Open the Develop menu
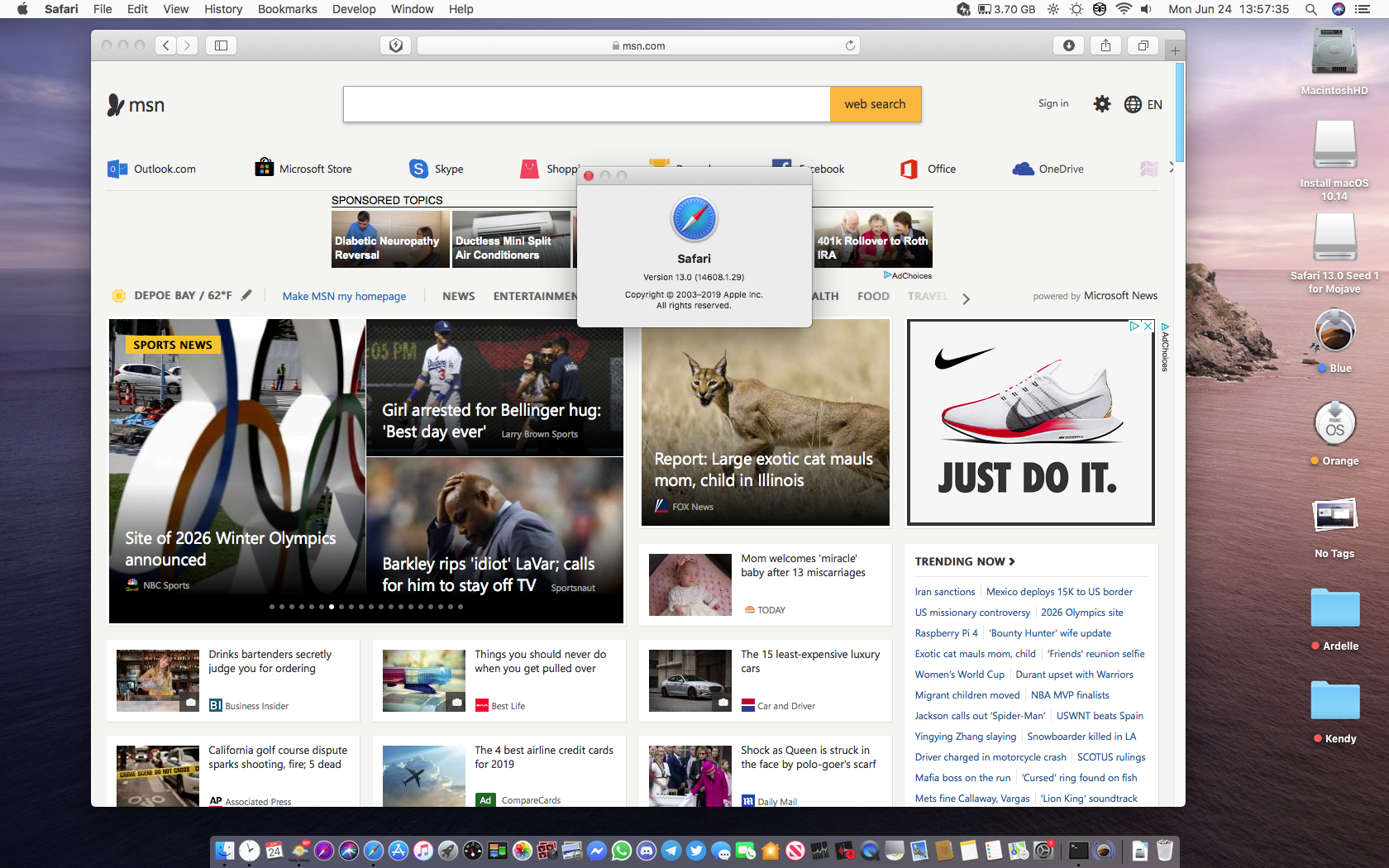 coord(354,9)
